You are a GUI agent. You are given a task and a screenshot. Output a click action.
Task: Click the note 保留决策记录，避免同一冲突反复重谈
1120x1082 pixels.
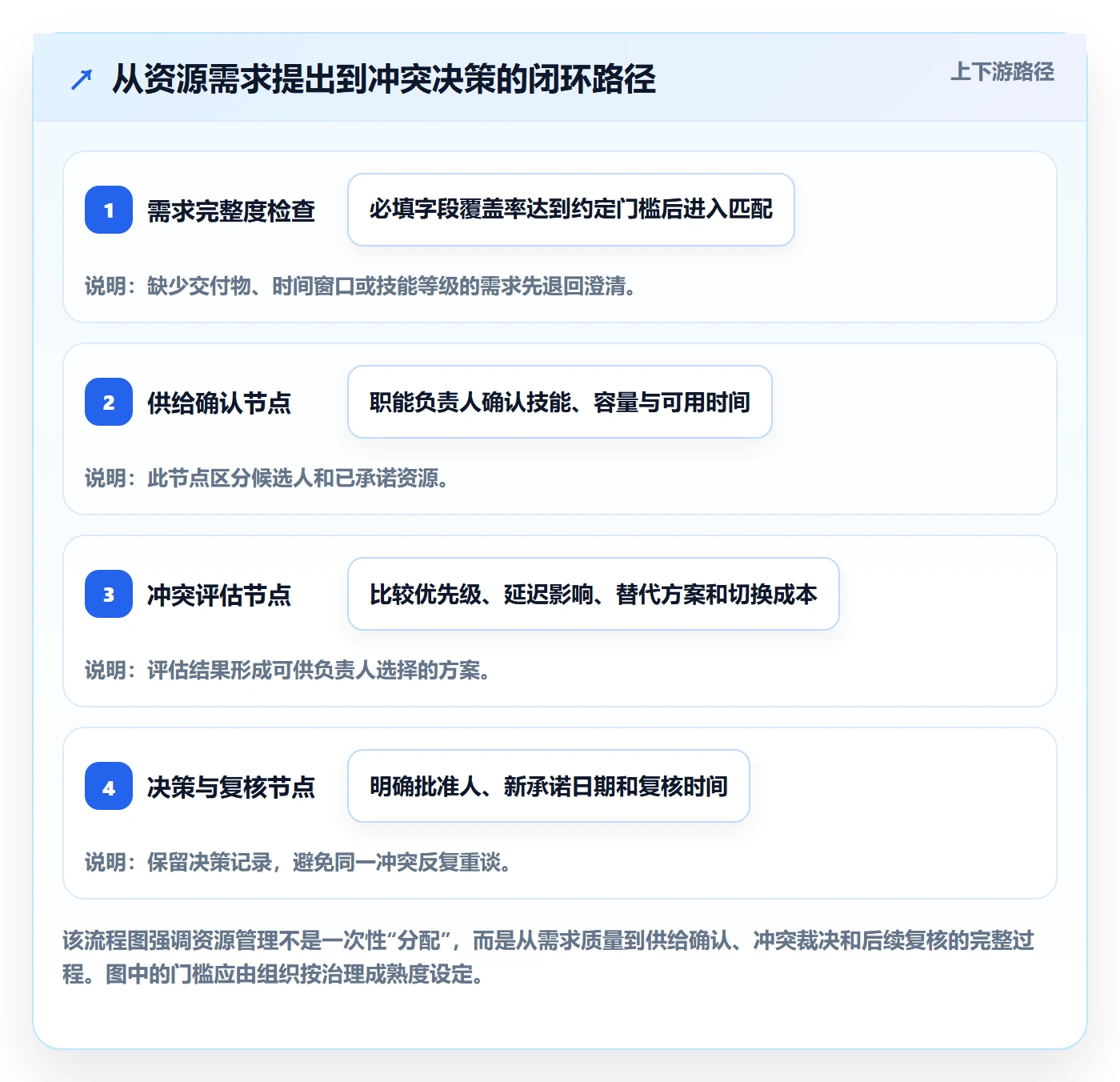tap(298, 862)
